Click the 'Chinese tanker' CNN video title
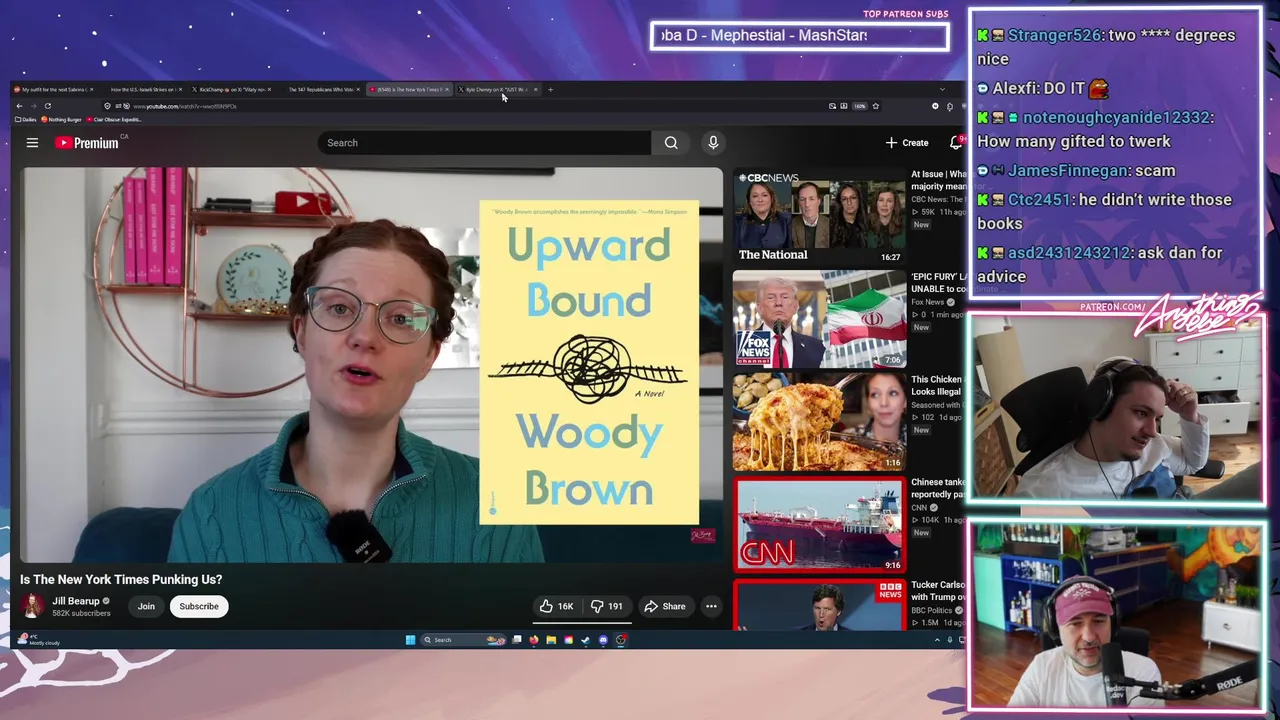This screenshot has width=1280, height=720. 938,488
